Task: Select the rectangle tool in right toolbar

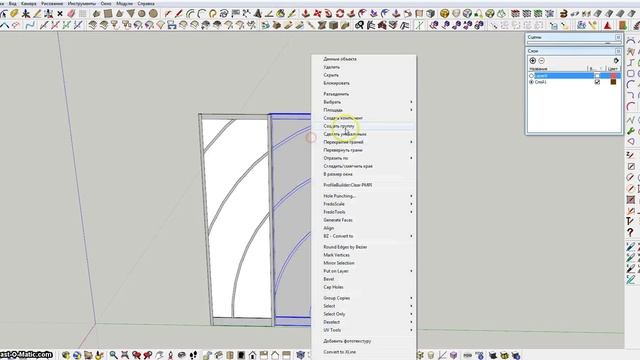Action: pyautogui.click(x=631, y=73)
